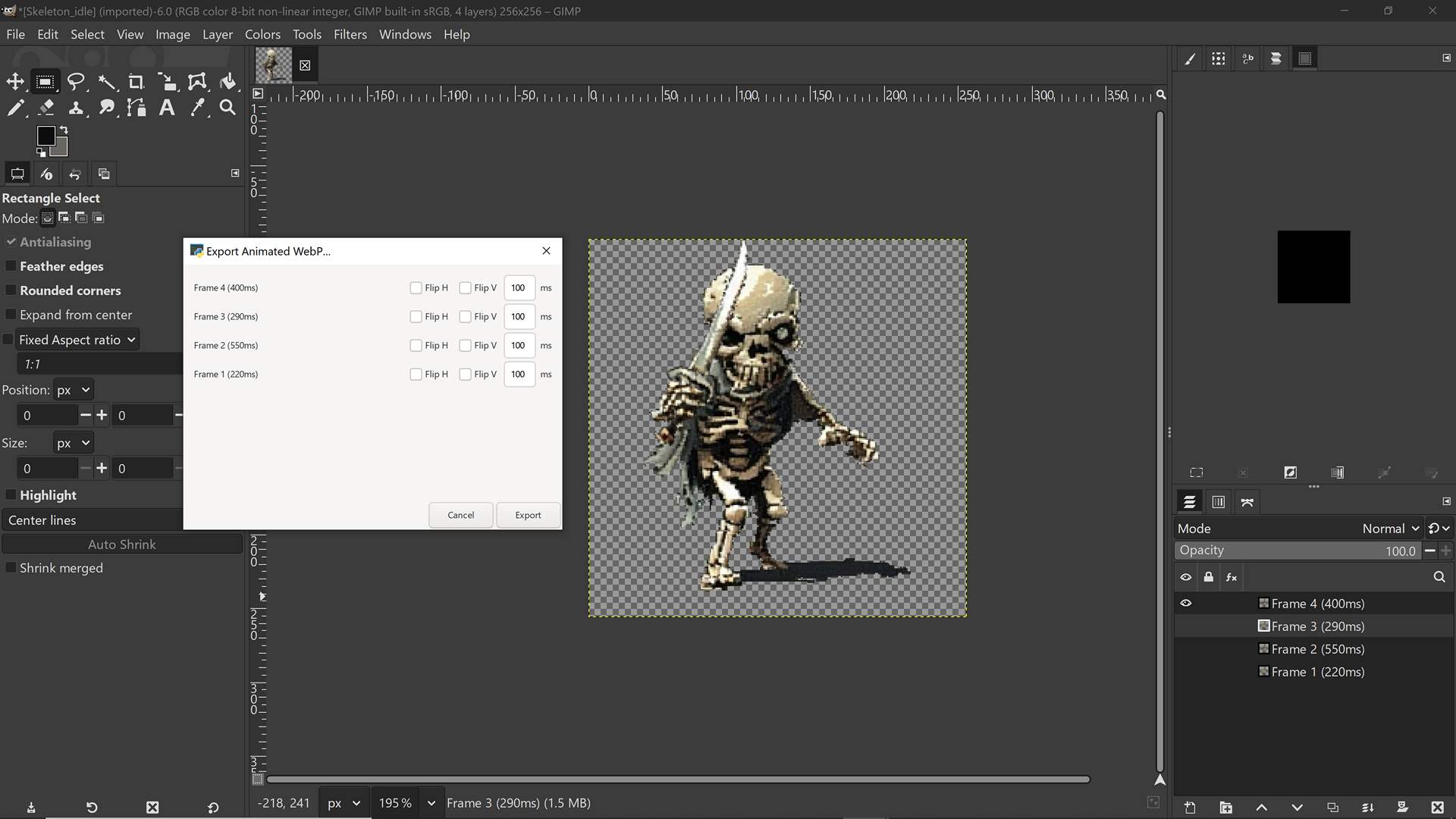Enable Flip H for Frame 4
This screenshot has width=1456, height=819.
tap(416, 288)
